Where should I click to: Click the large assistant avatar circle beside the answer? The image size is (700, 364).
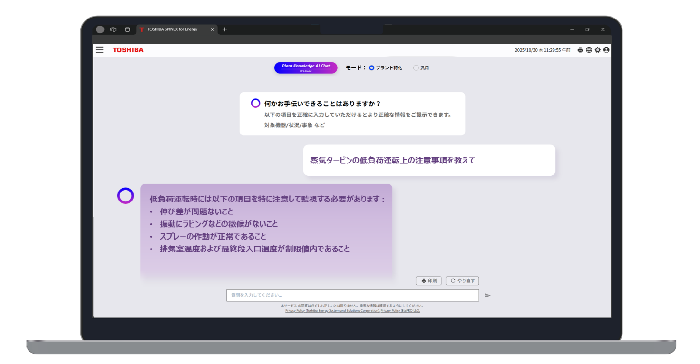[125, 196]
